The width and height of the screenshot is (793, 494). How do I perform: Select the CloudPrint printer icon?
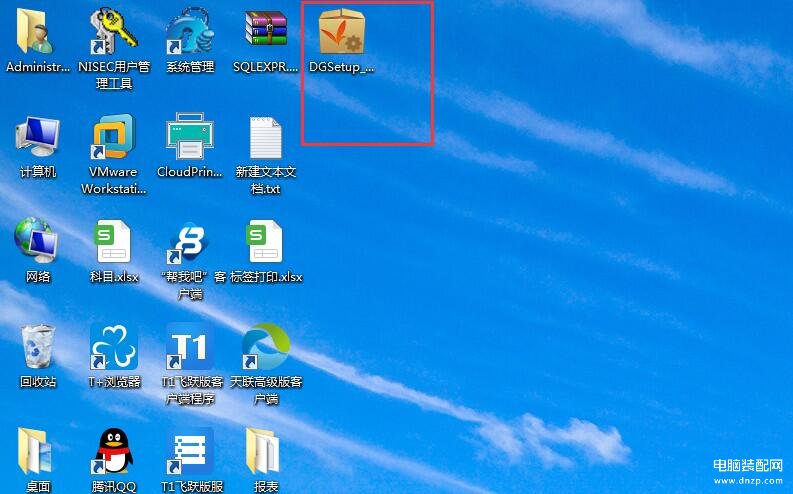pos(190,137)
